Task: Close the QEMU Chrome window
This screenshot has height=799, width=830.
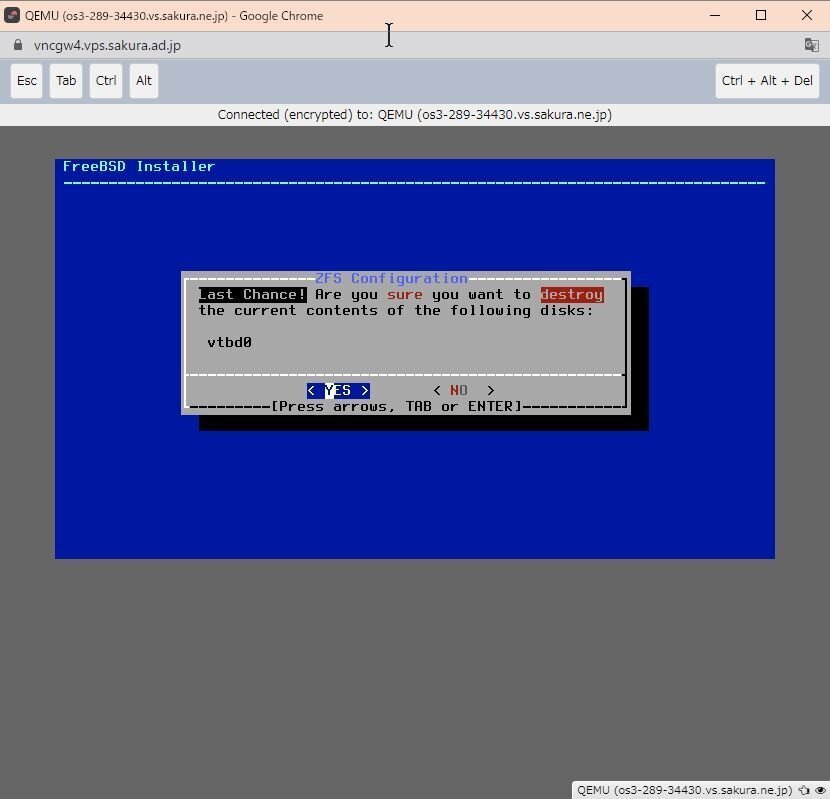Action: [807, 15]
